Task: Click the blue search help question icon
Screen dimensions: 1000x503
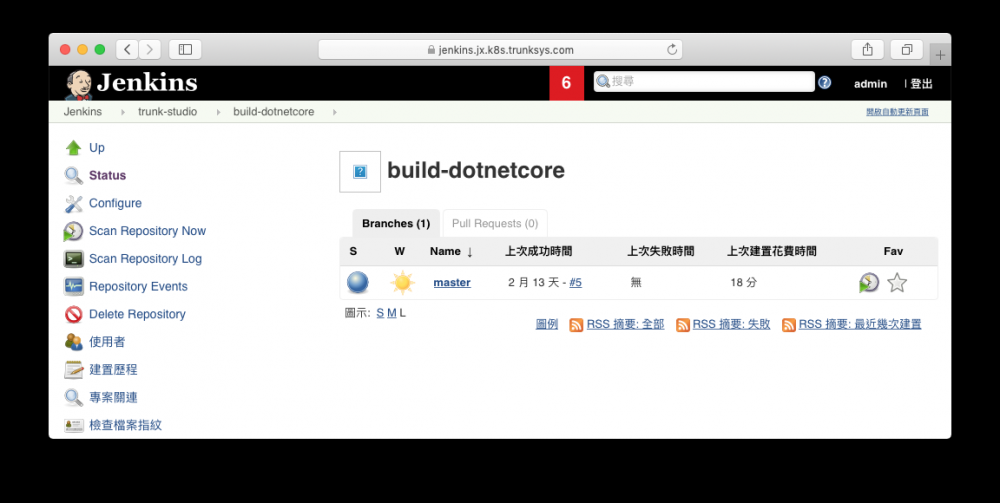Action: 825,82
